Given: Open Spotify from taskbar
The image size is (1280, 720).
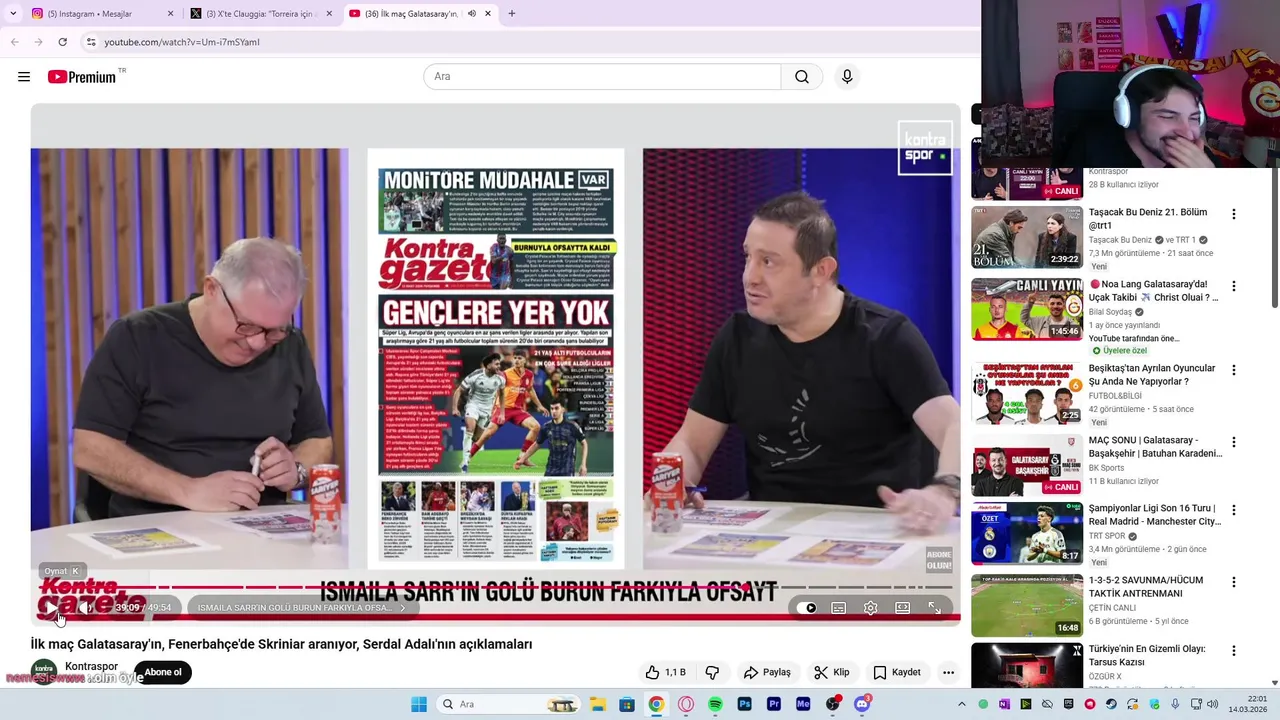Looking at the screenshot, I should click(715, 704).
